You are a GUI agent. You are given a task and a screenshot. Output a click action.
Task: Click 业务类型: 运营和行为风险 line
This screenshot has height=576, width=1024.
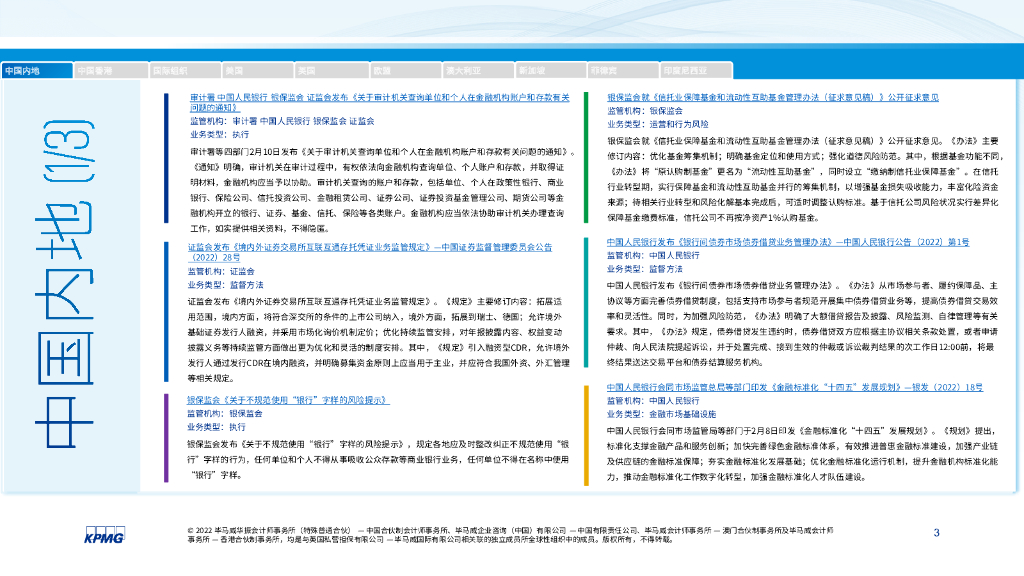658,124
